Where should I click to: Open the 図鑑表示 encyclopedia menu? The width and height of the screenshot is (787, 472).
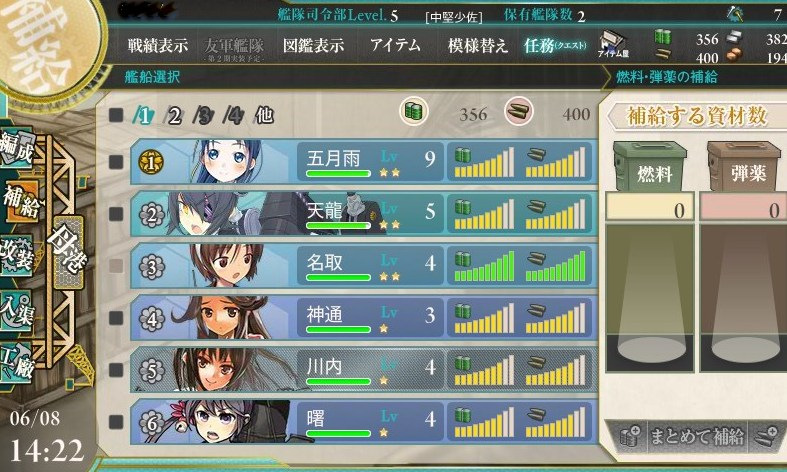coord(313,46)
